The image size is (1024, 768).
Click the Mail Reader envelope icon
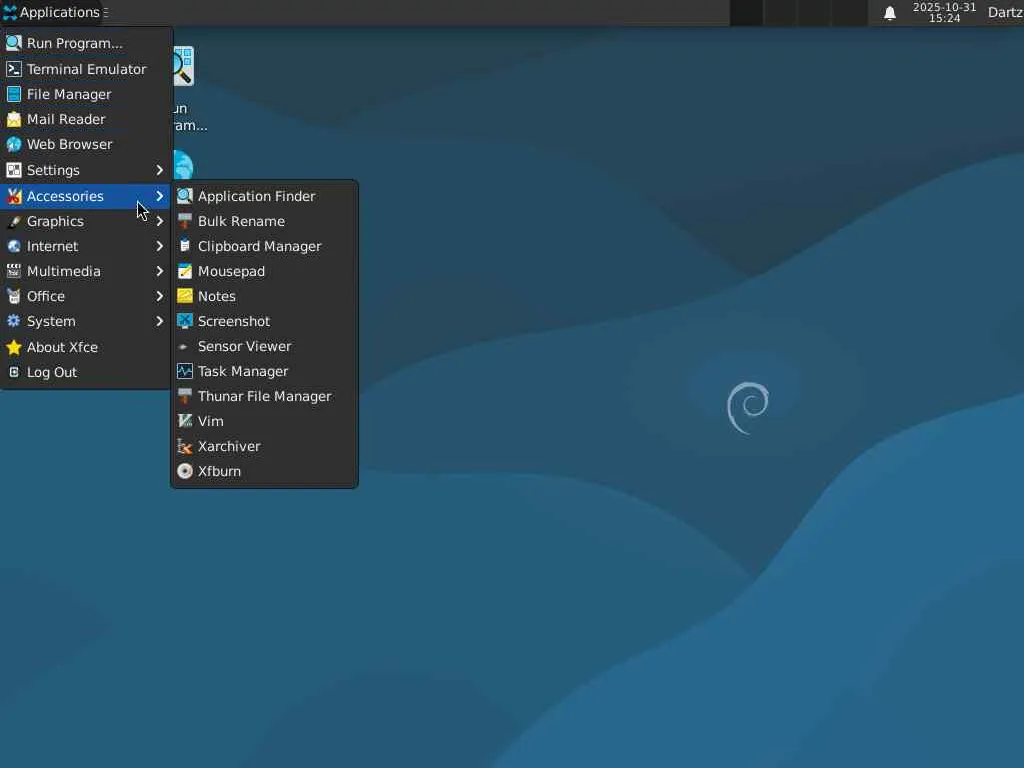point(14,120)
